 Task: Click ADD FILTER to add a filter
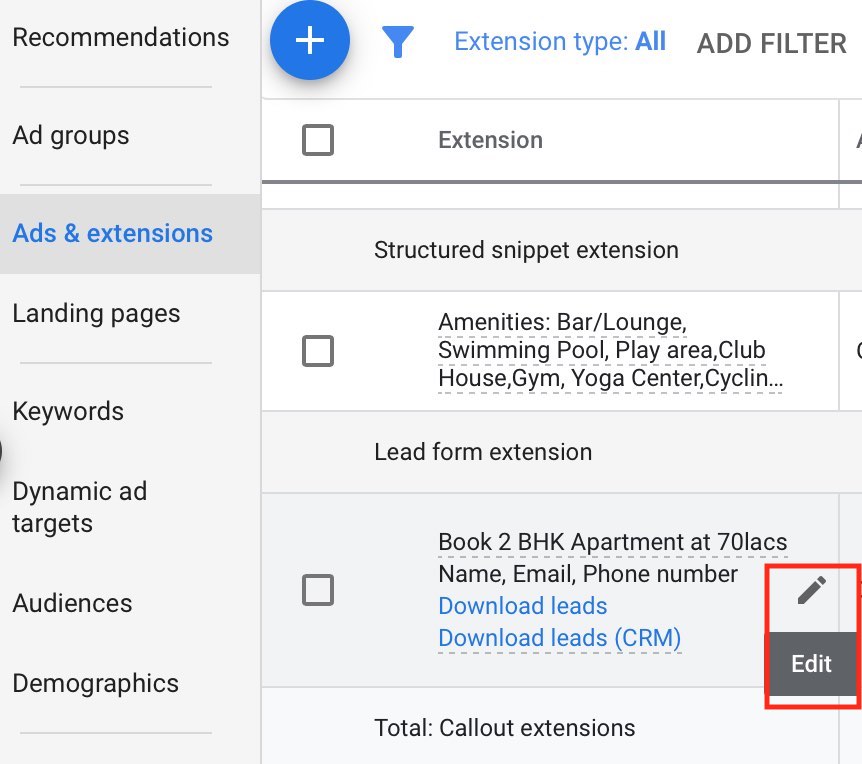tap(771, 43)
